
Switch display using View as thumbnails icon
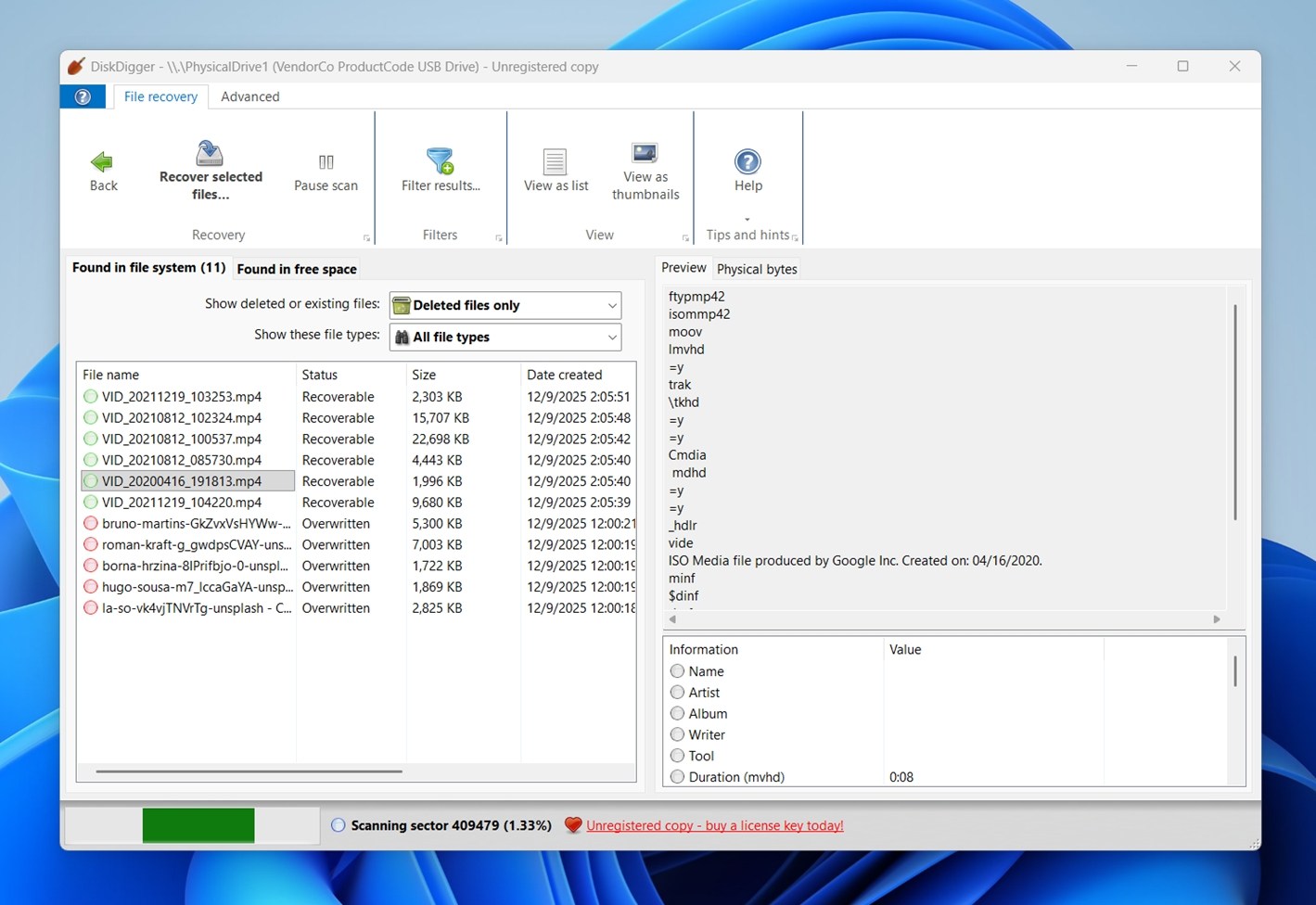click(x=644, y=152)
